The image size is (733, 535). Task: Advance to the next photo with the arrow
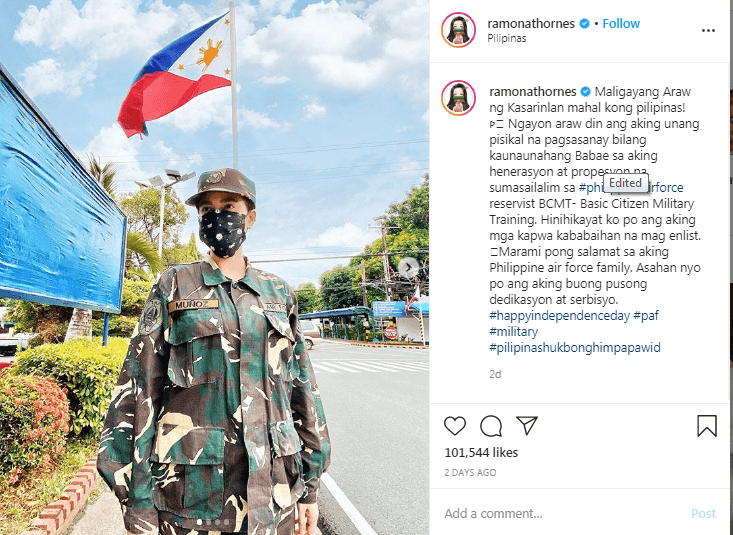coord(409,268)
